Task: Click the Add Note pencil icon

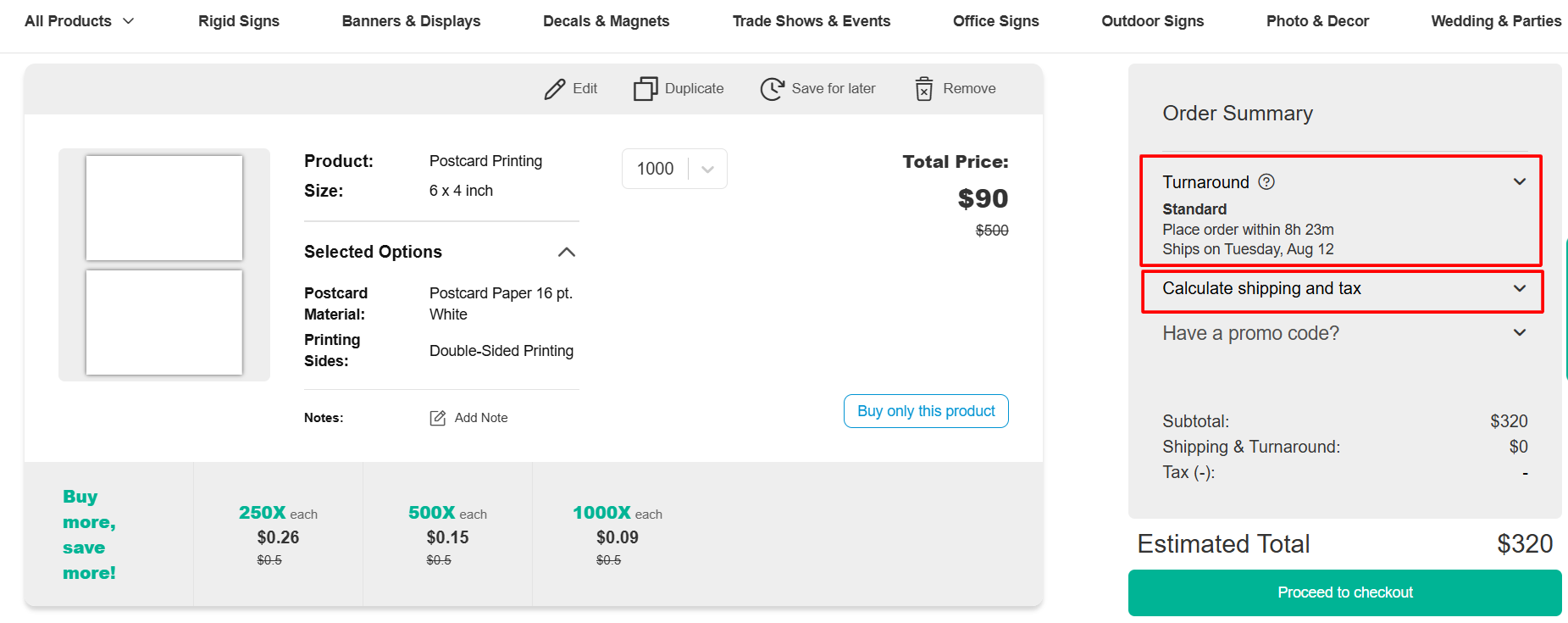Action: point(438,418)
